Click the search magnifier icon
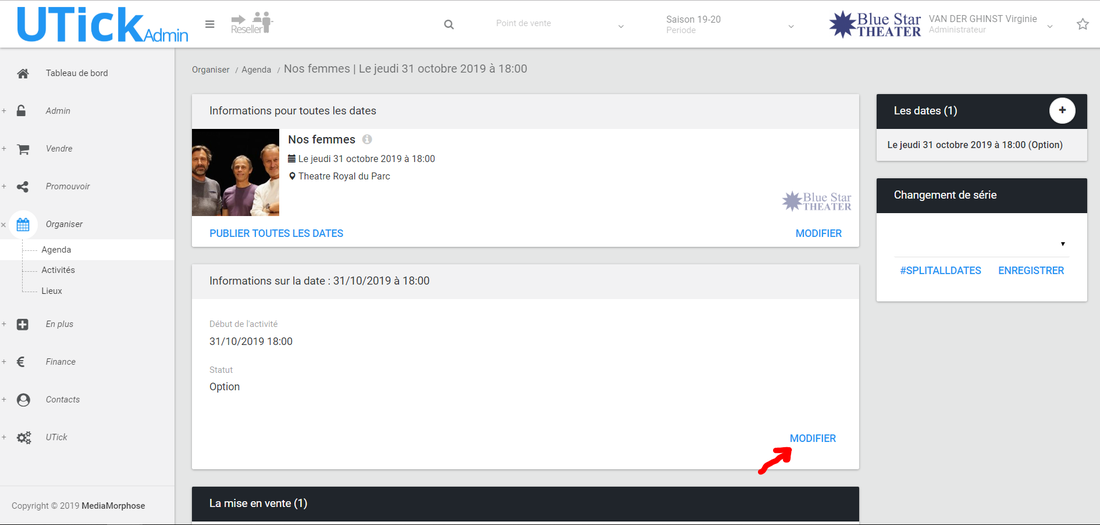Image resolution: width=1100 pixels, height=525 pixels. (449, 25)
